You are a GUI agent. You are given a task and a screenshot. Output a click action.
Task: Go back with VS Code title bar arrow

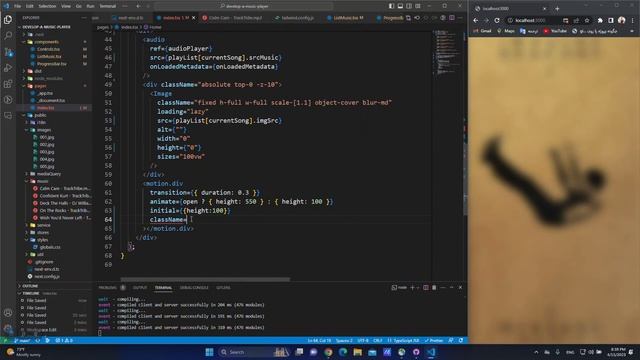pyautogui.click(x=138, y=6)
